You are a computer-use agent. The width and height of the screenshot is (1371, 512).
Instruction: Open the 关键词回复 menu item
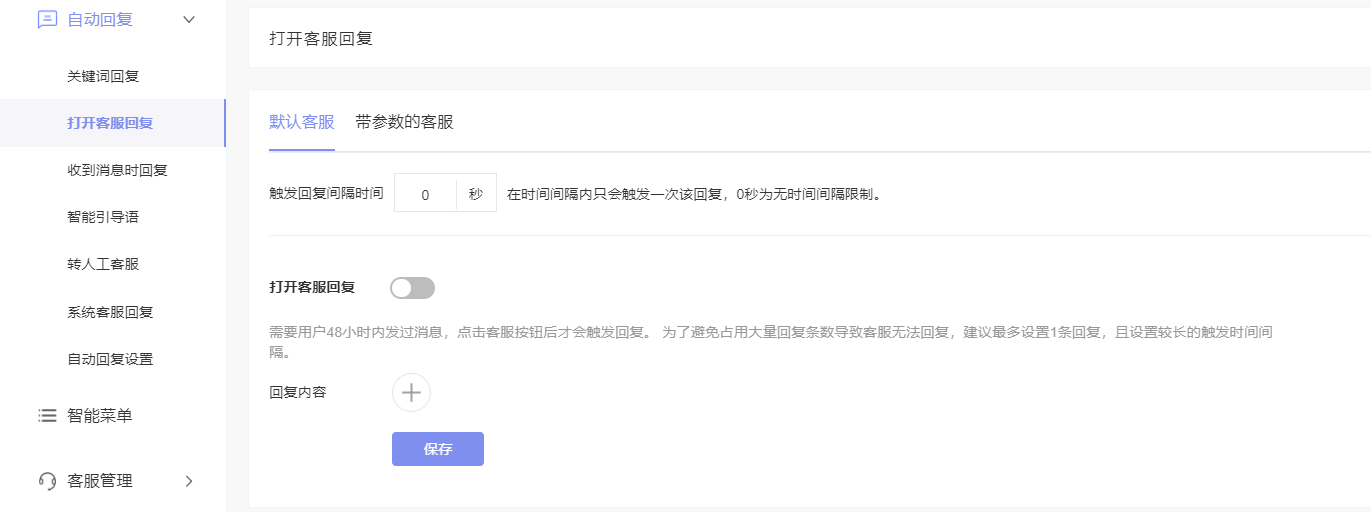(x=103, y=76)
